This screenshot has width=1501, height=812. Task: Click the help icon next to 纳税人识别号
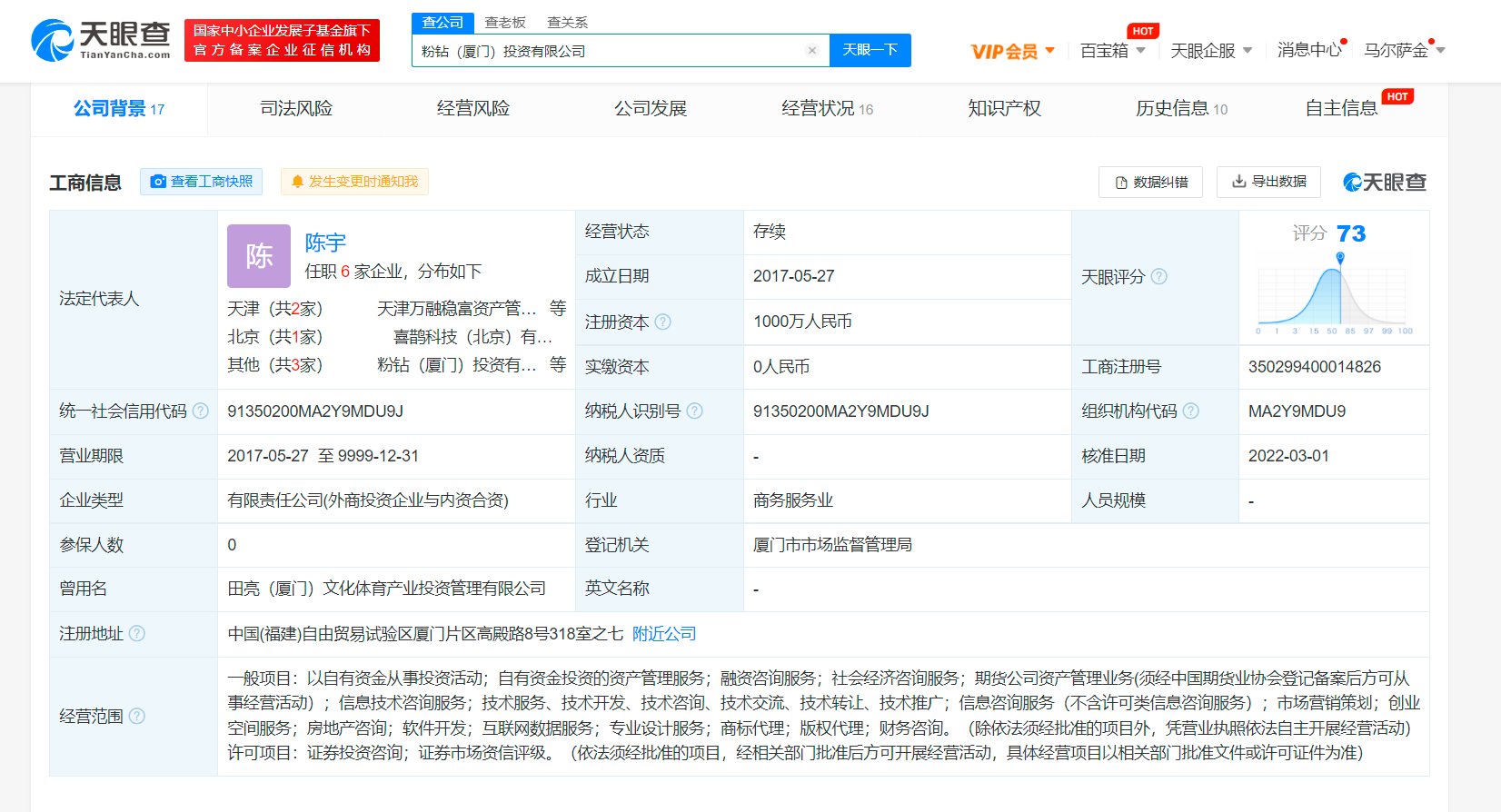[x=694, y=411]
